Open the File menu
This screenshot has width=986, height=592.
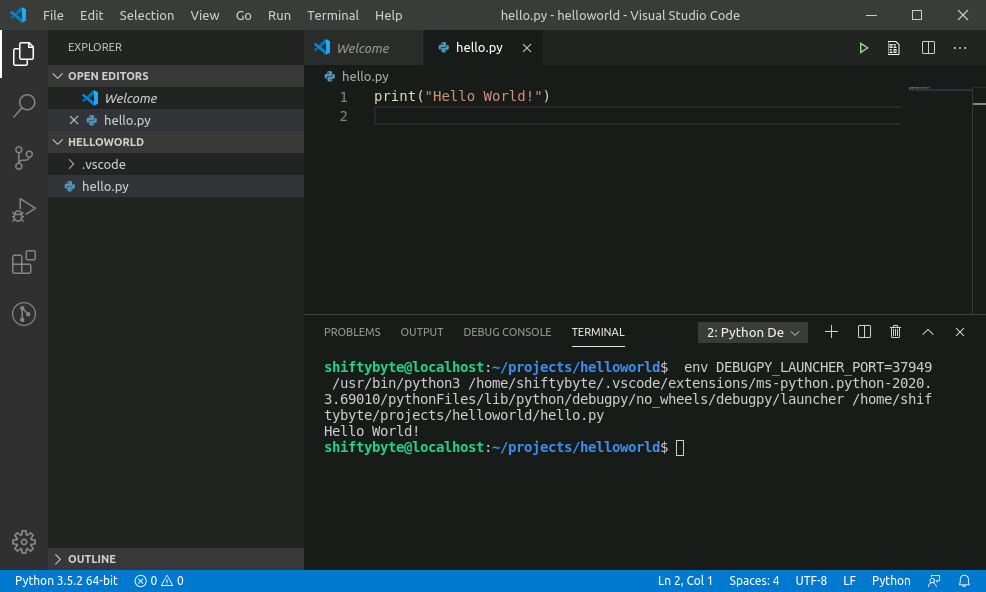click(x=53, y=15)
